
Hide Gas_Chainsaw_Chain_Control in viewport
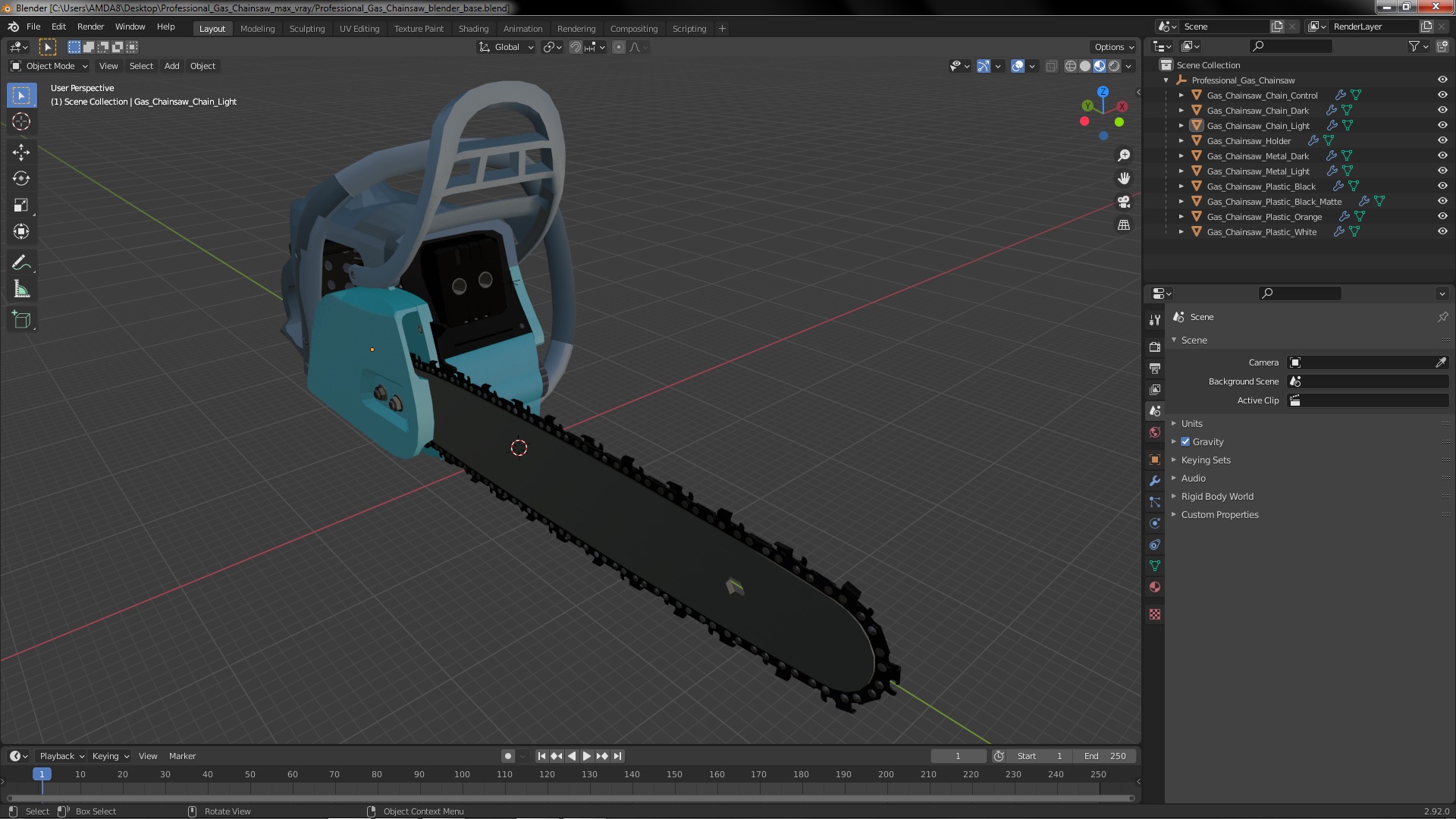point(1442,95)
